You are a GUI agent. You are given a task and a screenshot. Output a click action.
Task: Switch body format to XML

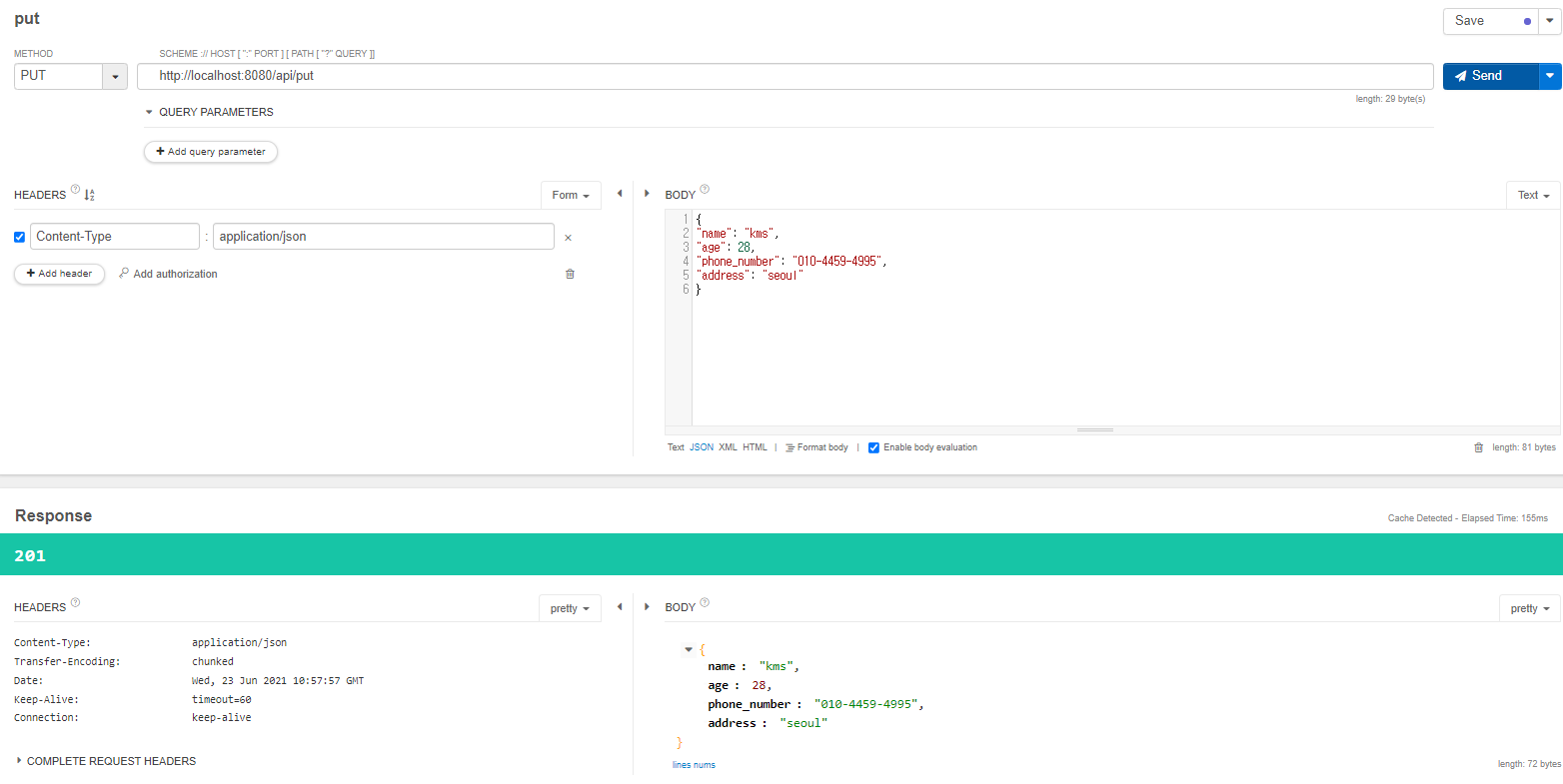pyautogui.click(x=728, y=447)
